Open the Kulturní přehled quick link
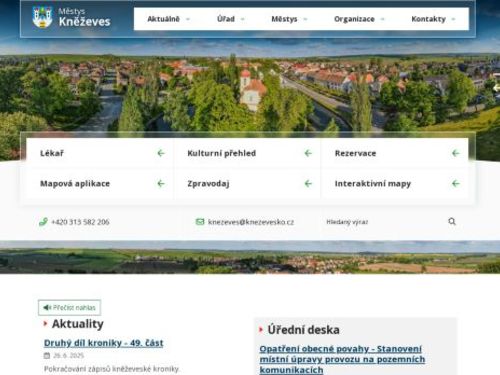 click(x=247, y=153)
